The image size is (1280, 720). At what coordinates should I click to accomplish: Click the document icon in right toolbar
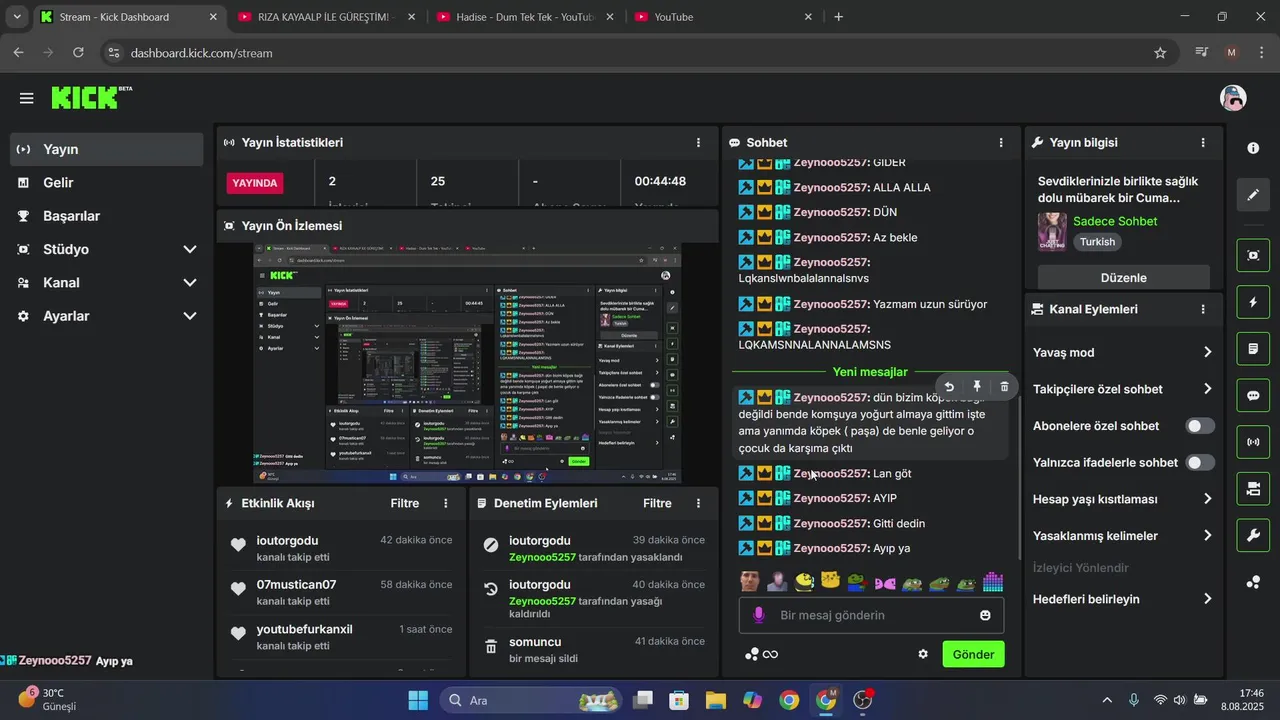(x=1253, y=349)
